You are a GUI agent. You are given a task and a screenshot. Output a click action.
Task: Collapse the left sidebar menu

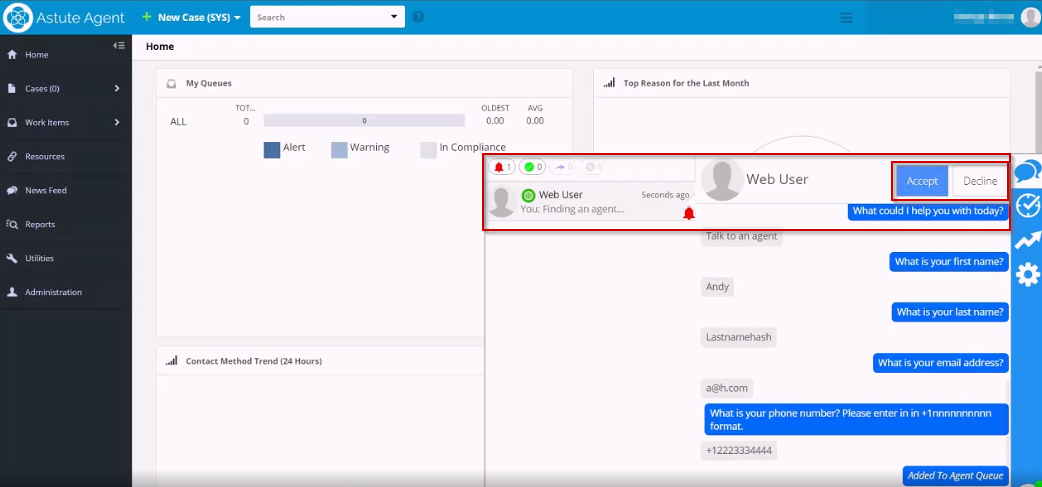pyautogui.click(x=119, y=45)
